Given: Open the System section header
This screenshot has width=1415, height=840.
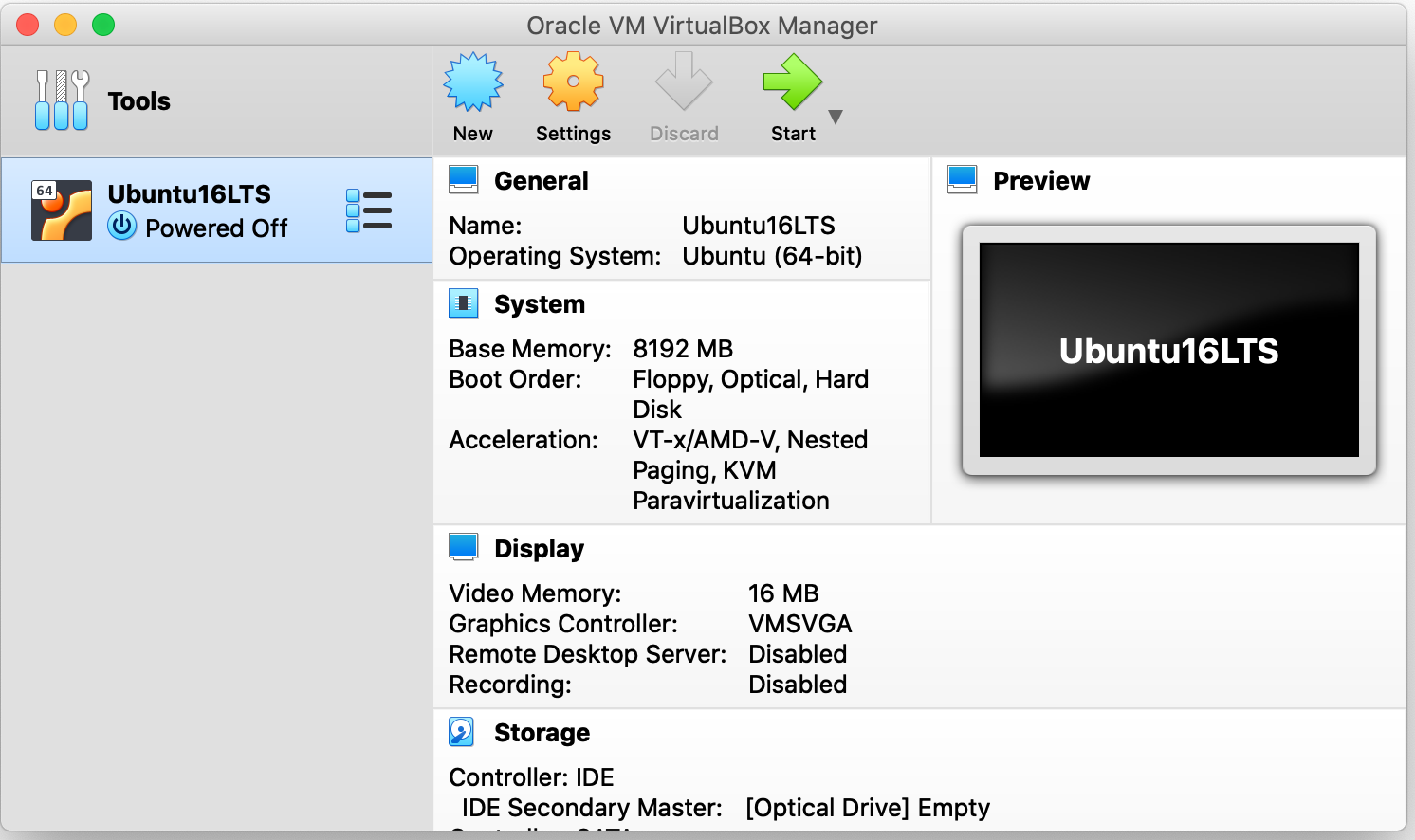Looking at the screenshot, I should click(x=539, y=304).
